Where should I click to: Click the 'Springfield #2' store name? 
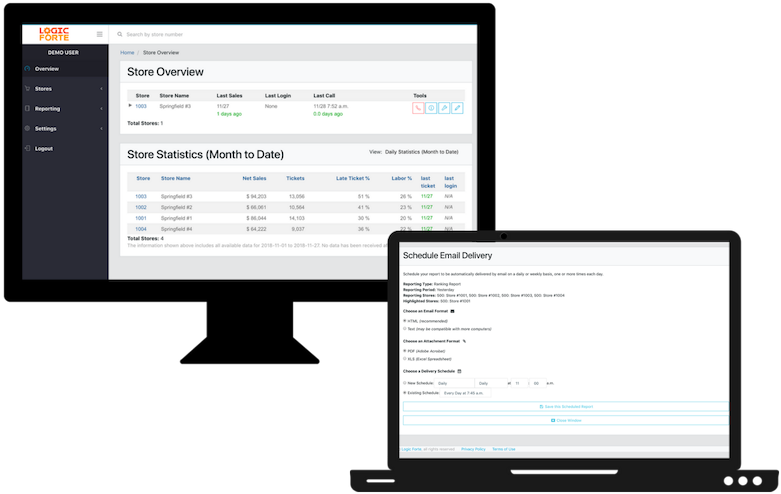(x=176, y=207)
